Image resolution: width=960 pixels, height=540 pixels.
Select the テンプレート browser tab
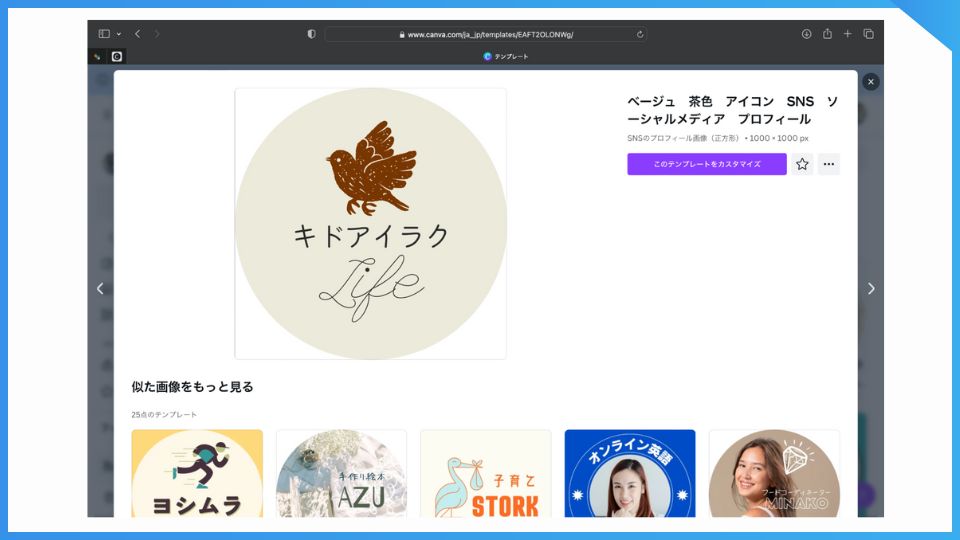(x=506, y=57)
